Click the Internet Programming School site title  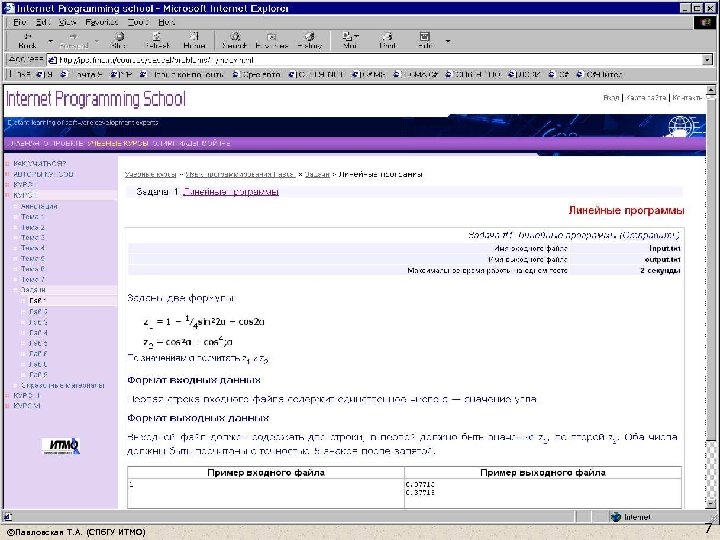pos(96,99)
